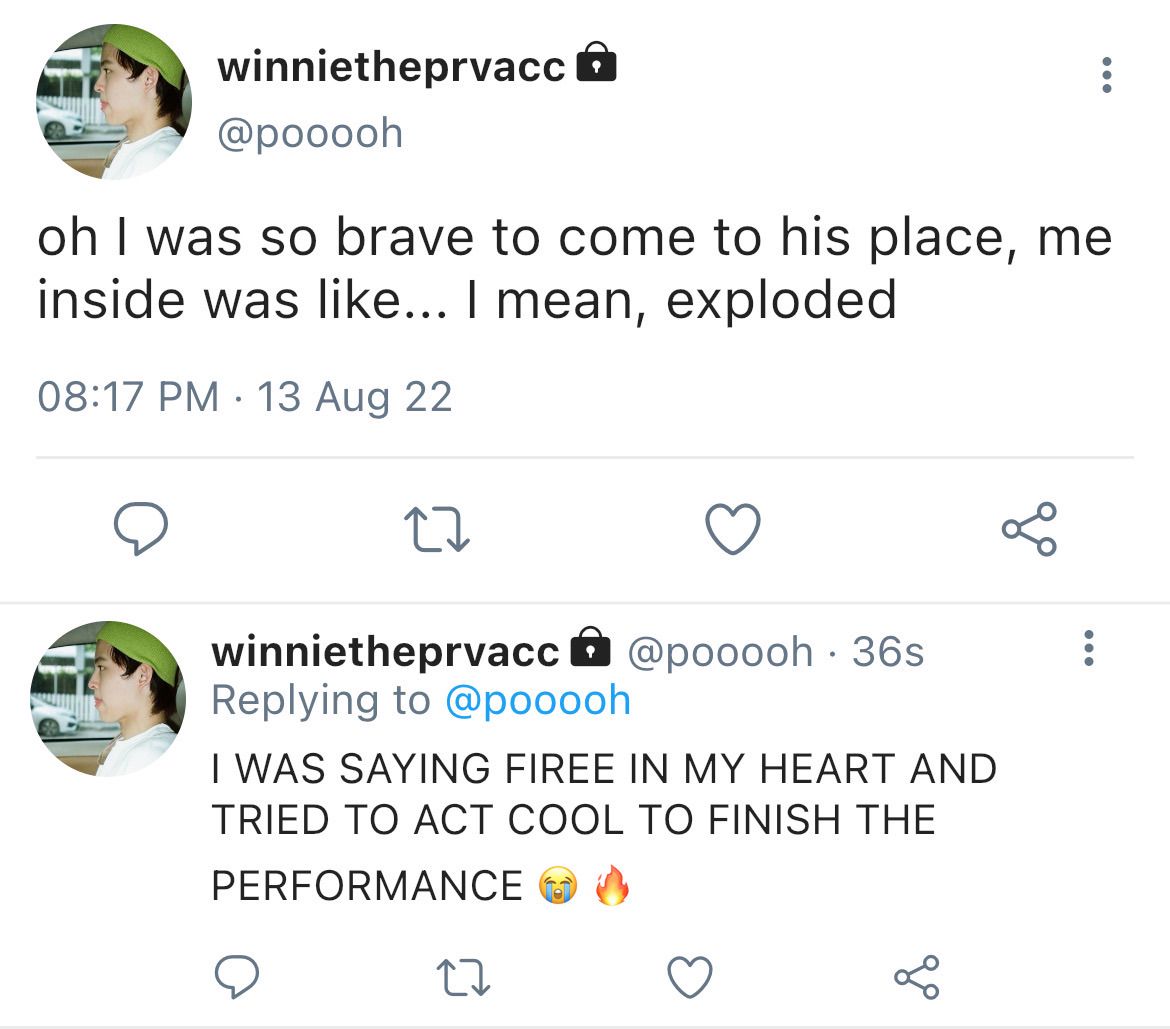Open the main tweet author's profile picture
Screen dimensions: 1170x1029
point(113,102)
